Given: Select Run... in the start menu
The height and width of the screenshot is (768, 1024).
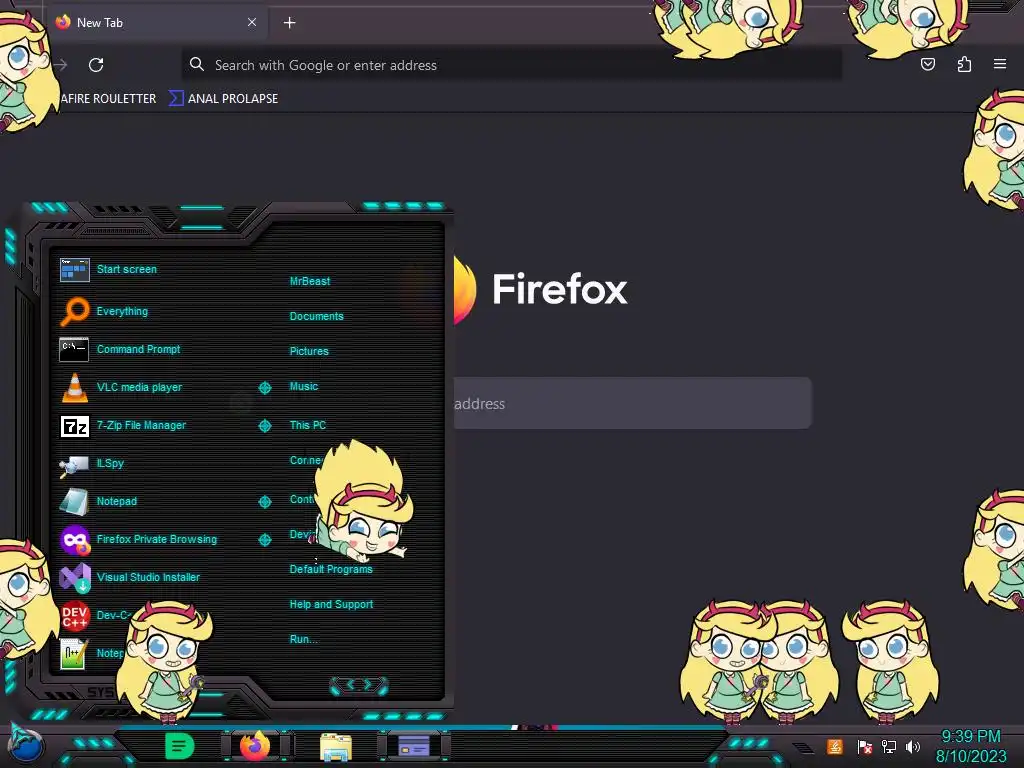Looking at the screenshot, I should coord(304,639).
